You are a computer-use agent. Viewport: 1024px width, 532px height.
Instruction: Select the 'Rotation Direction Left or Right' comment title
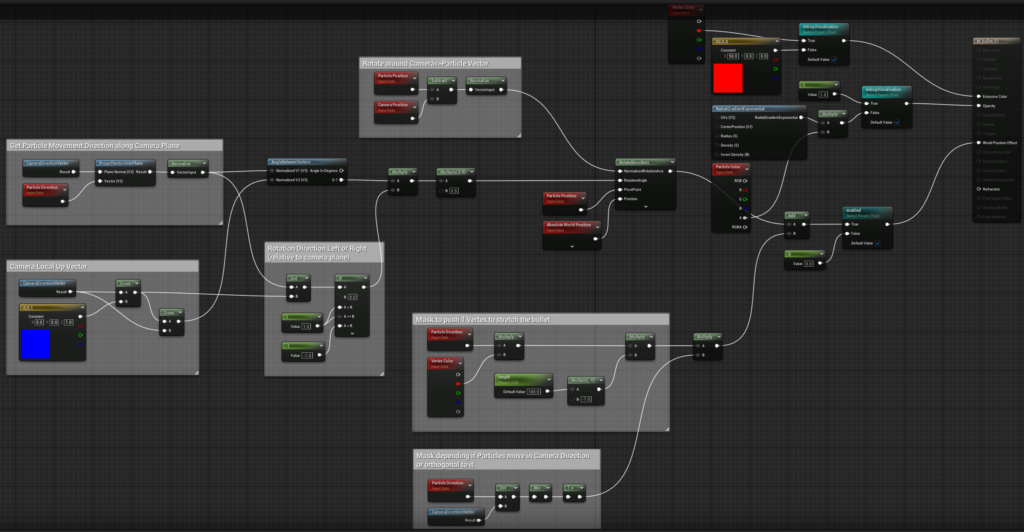pyautogui.click(x=317, y=249)
